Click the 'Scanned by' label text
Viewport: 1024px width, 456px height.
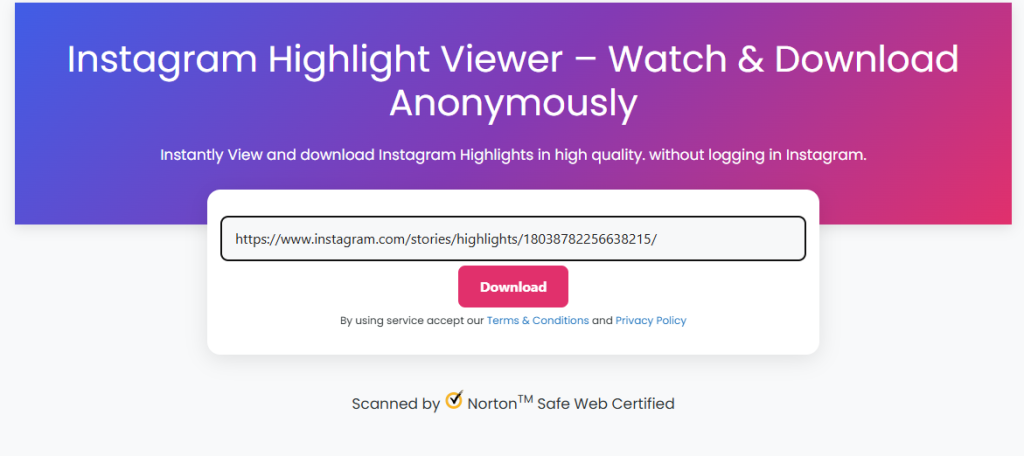click(396, 404)
